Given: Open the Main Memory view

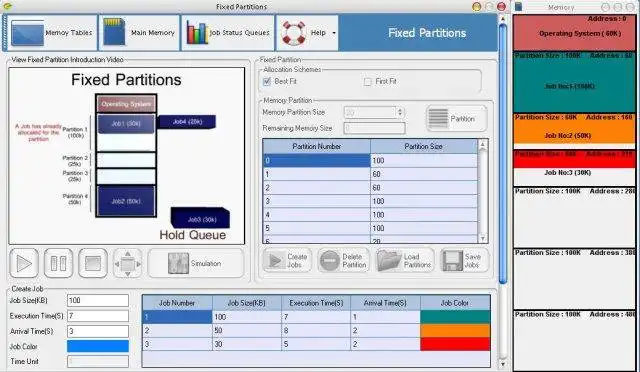Looking at the screenshot, I should pos(139,33).
